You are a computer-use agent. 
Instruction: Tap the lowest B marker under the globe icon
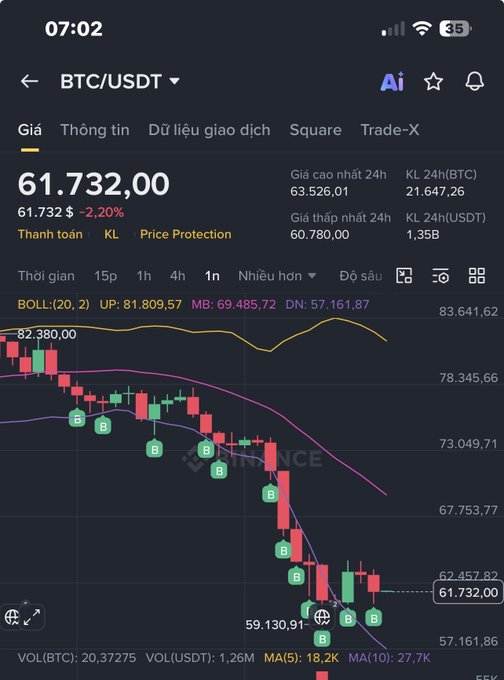coord(322,638)
